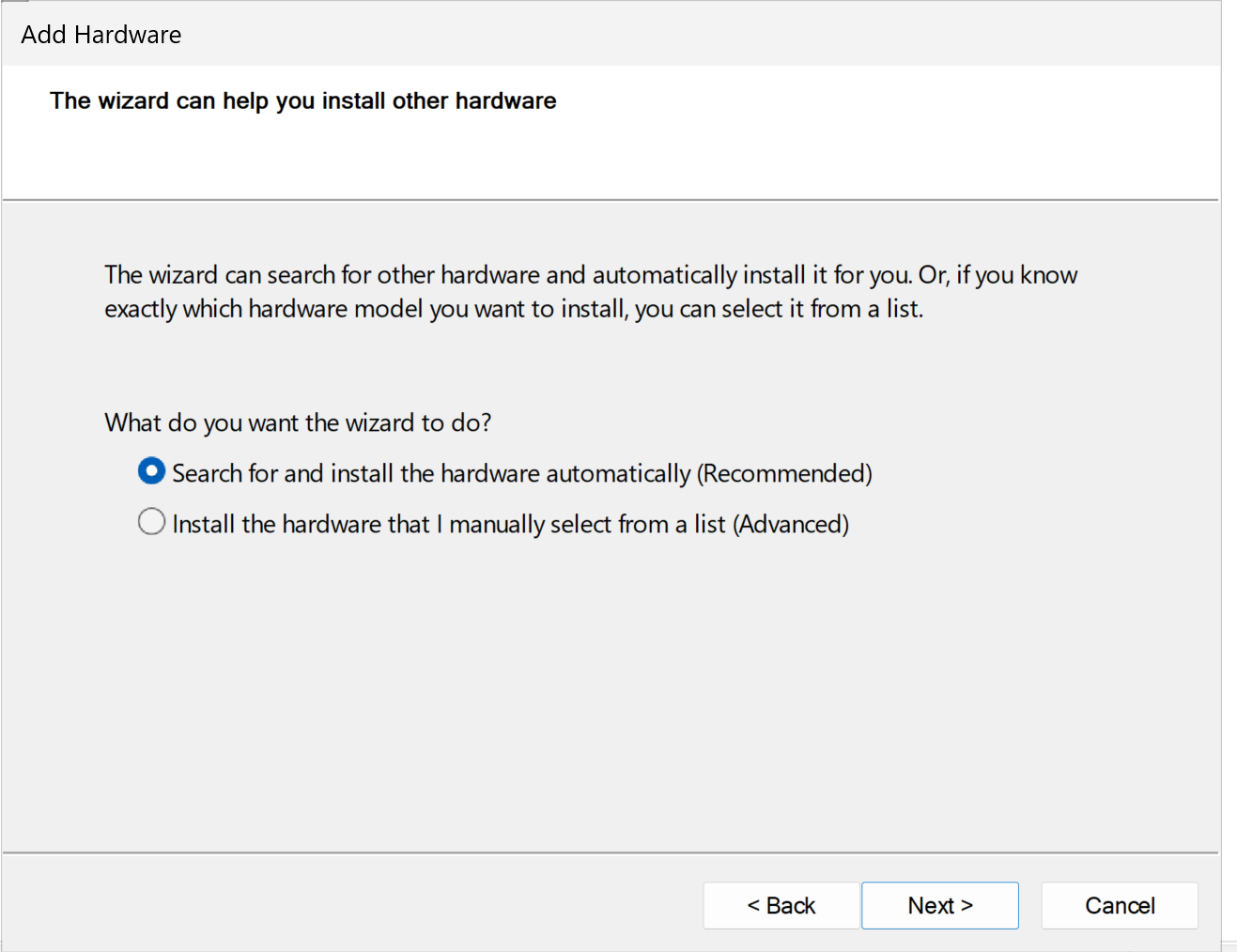The height and width of the screenshot is (952, 1237).
Task: Select the filled blue radio dot for automatic search
Action: 151,471
